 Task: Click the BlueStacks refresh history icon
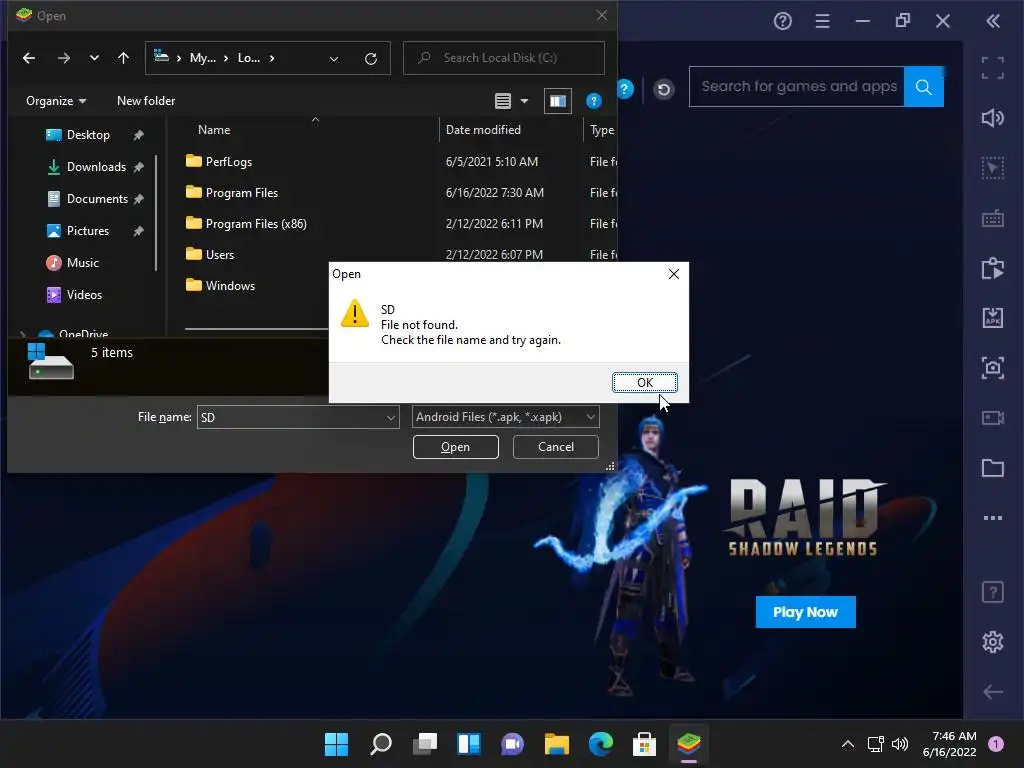click(x=664, y=89)
